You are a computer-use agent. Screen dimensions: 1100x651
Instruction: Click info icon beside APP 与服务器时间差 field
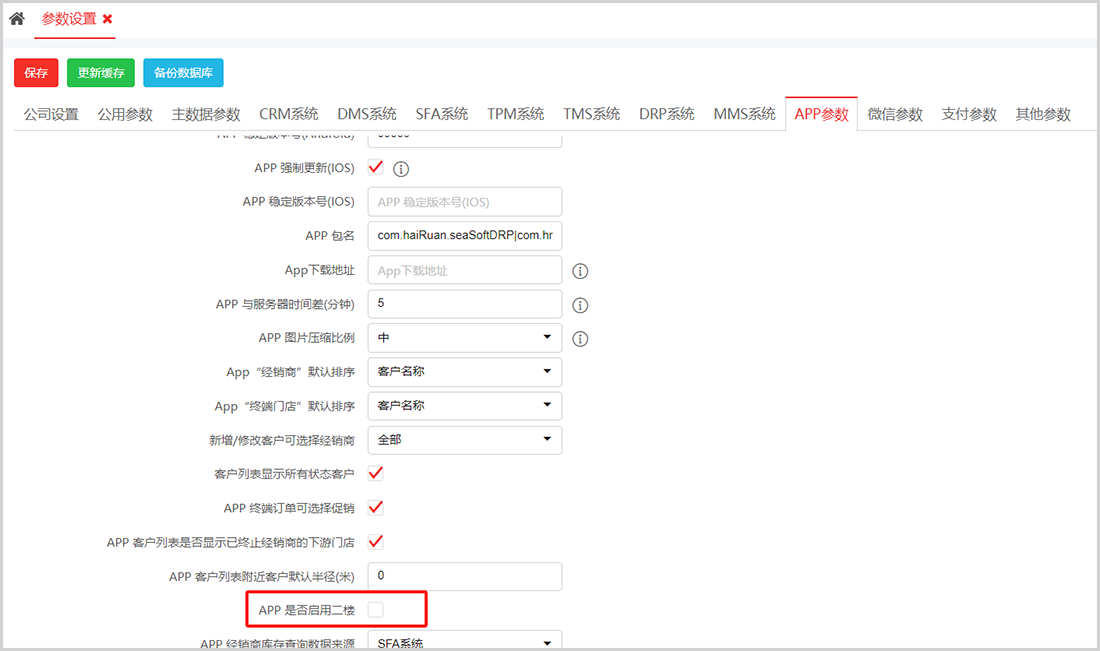pyautogui.click(x=580, y=305)
